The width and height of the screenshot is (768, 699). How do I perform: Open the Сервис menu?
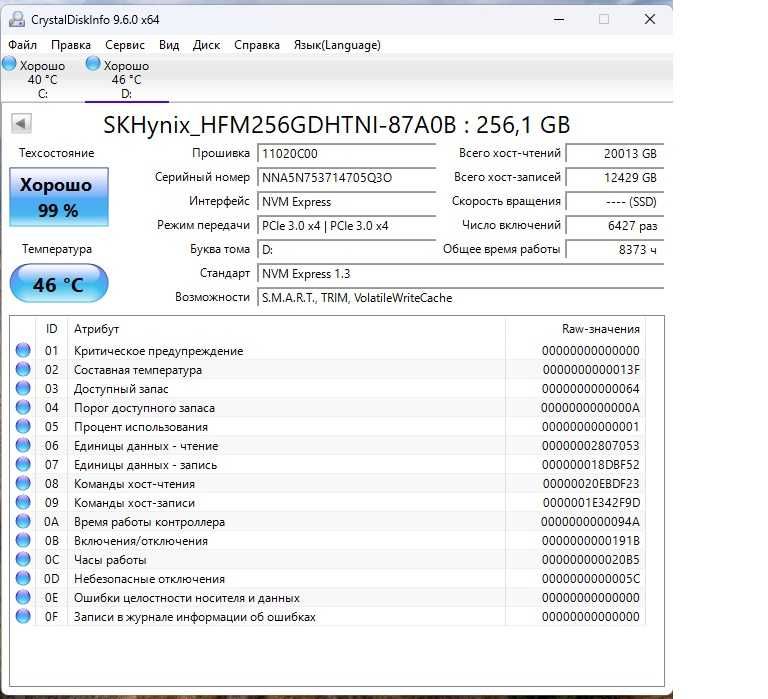[x=125, y=45]
